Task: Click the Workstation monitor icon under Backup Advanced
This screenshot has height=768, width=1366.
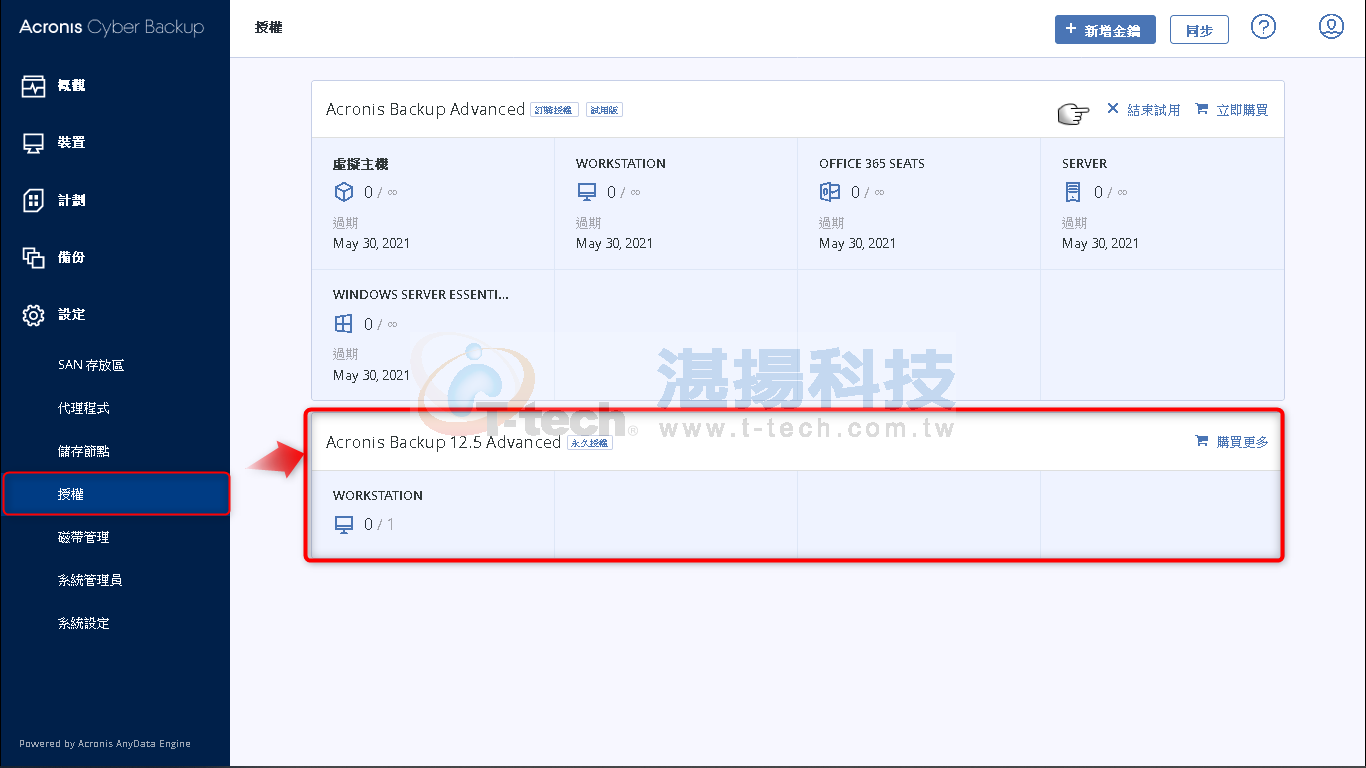Action: point(587,192)
